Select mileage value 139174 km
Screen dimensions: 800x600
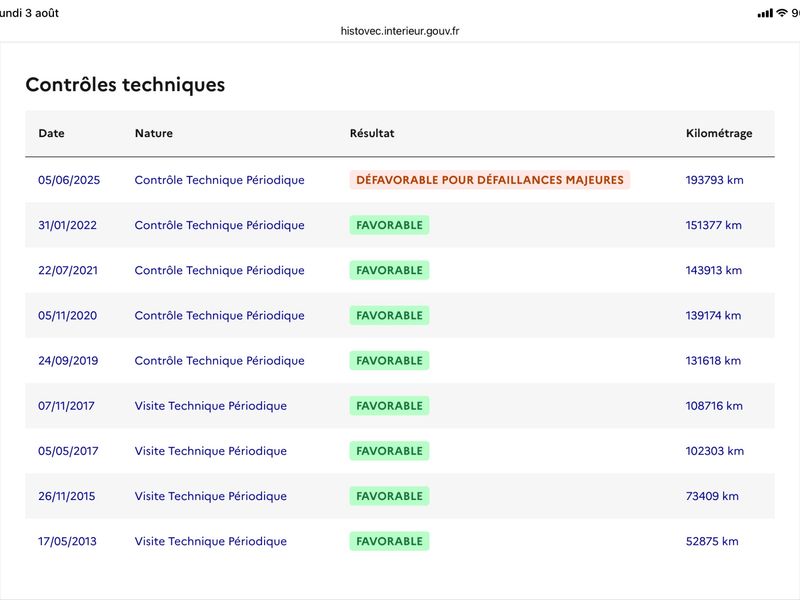pos(713,315)
